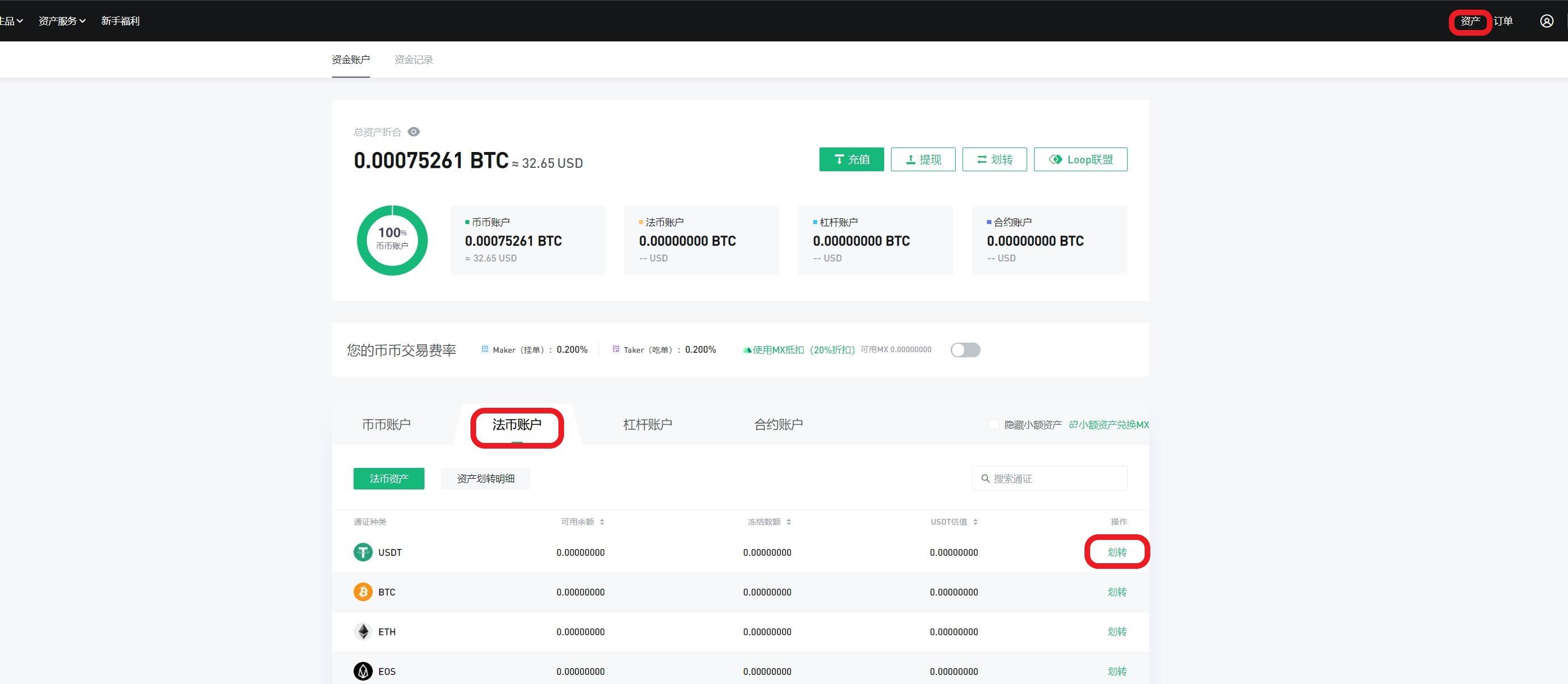Screen dimensions: 1568x684
Task: Click 划转 in ETH row
Action: coord(1117,632)
